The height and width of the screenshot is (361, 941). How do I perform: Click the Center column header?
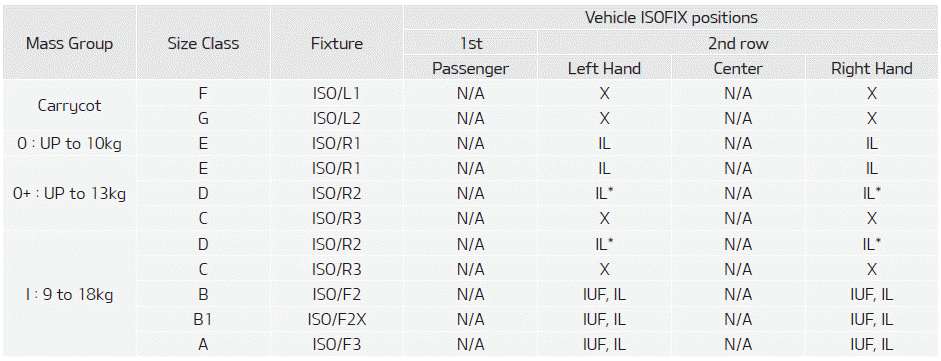click(x=738, y=68)
